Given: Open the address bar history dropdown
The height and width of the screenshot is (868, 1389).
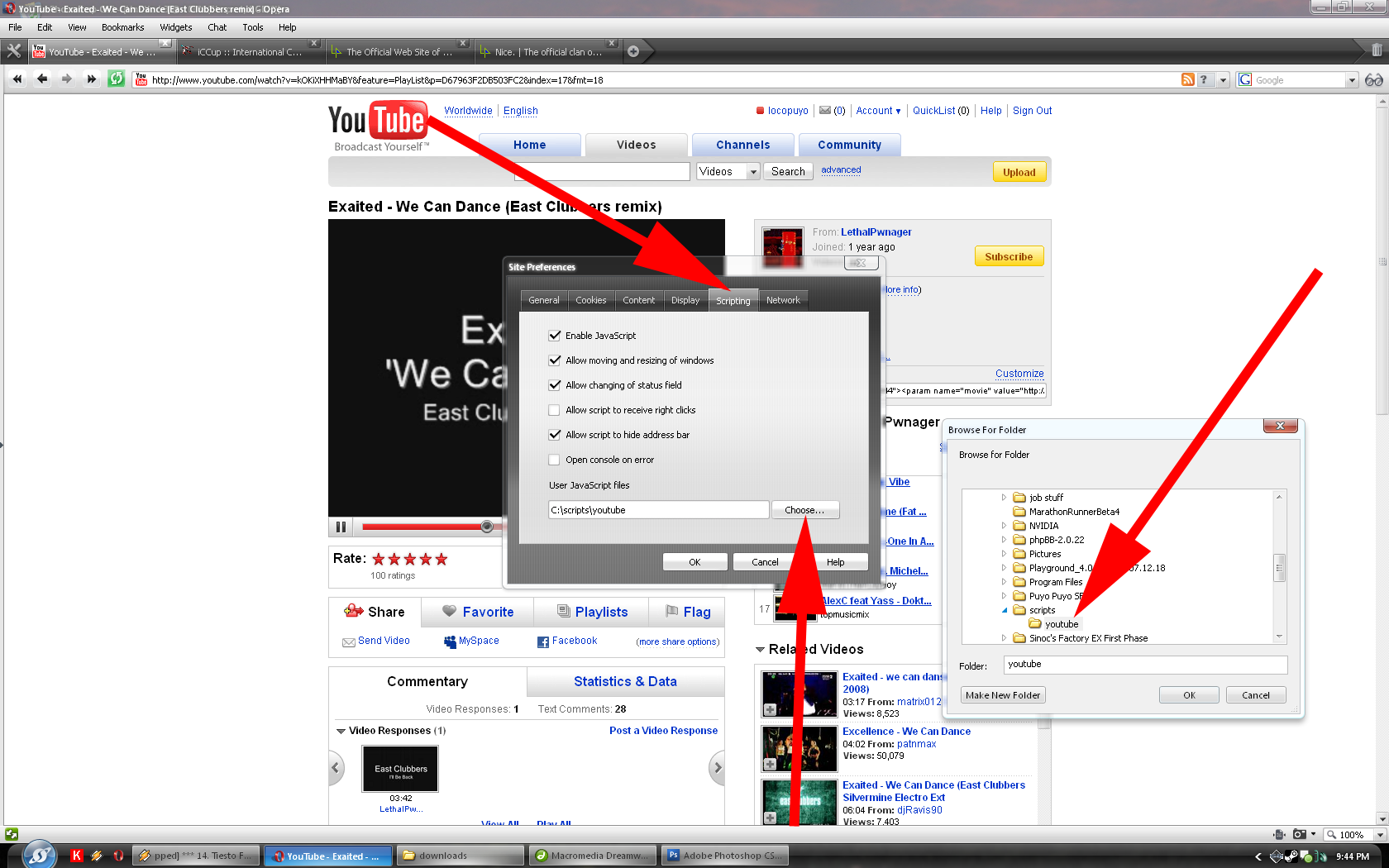Looking at the screenshot, I should click(x=1222, y=80).
